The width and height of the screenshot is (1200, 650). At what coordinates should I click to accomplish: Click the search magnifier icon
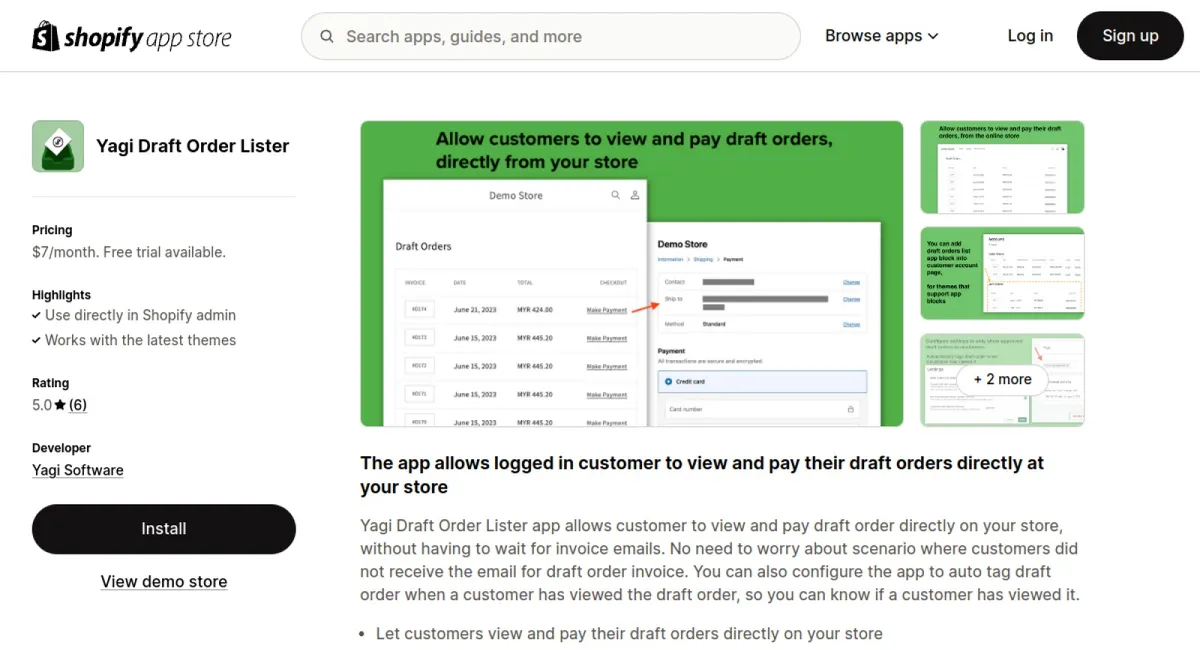pyautogui.click(x=327, y=37)
